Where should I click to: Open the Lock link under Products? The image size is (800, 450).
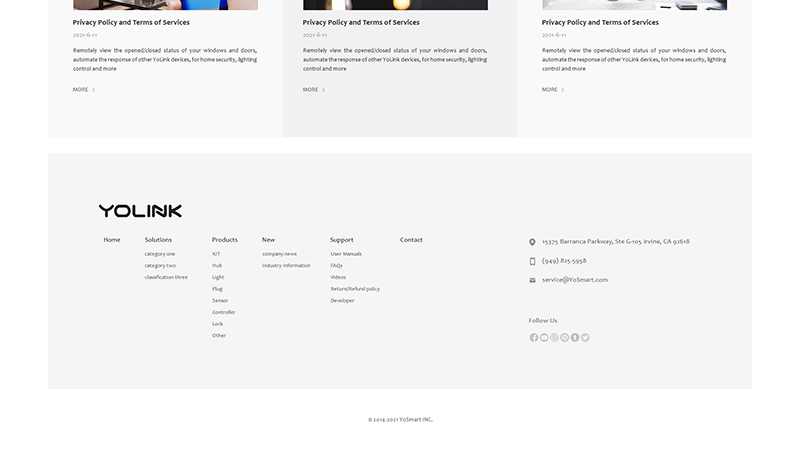click(217, 324)
